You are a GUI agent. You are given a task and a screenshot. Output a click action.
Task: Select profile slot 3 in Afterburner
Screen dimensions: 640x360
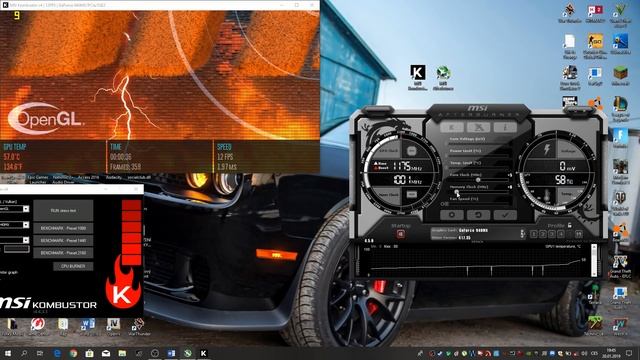pyautogui.click(x=551, y=234)
